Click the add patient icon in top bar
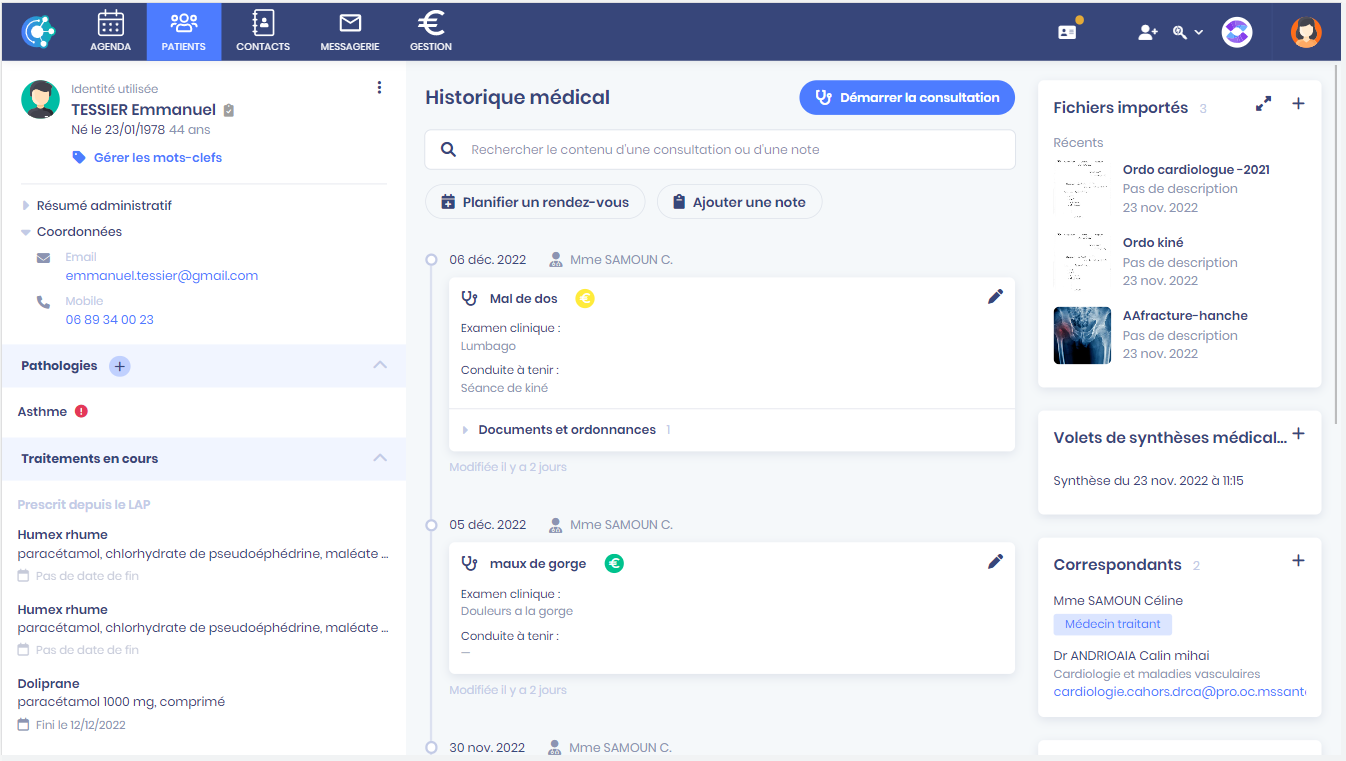 [1147, 32]
